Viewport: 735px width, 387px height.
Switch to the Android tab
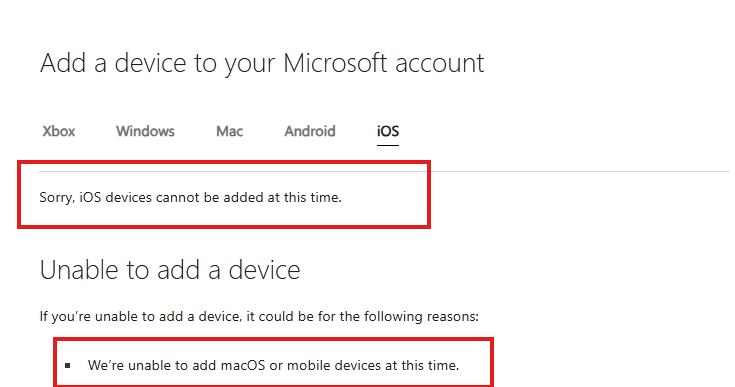click(x=310, y=131)
